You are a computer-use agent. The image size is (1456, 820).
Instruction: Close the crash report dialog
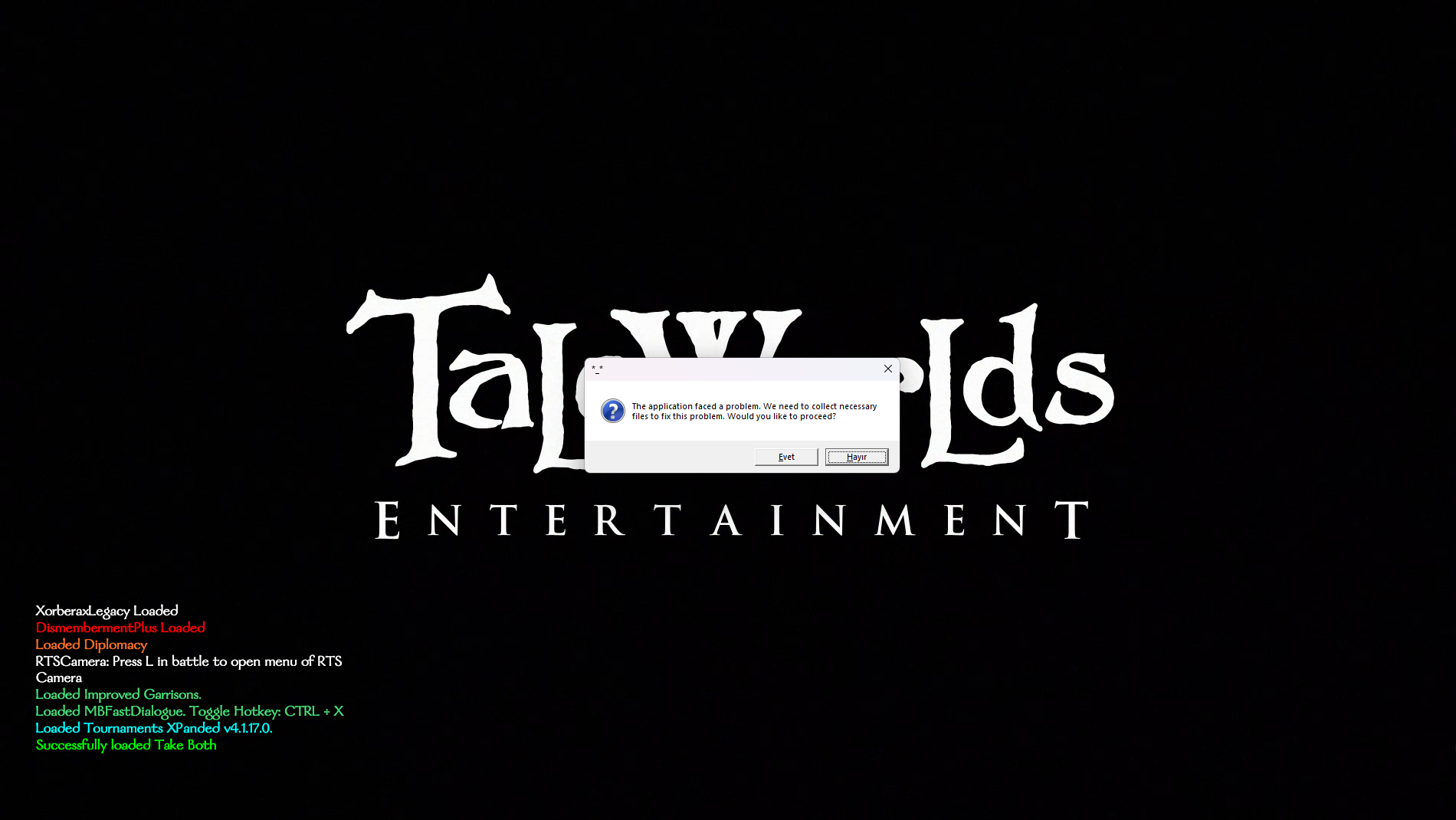(x=887, y=369)
